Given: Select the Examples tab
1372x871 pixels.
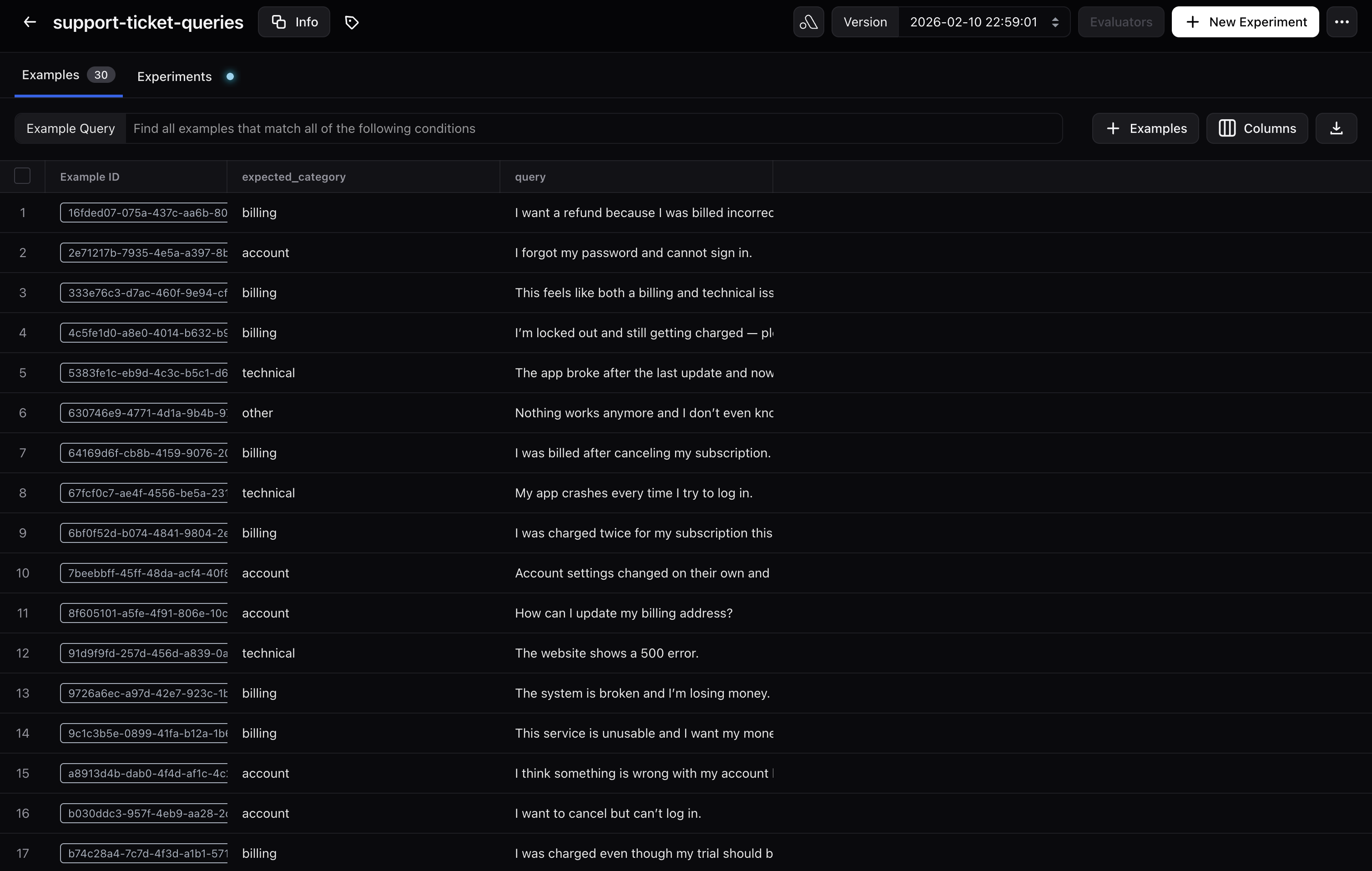Looking at the screenshot, I should click(x=50, y=75).
